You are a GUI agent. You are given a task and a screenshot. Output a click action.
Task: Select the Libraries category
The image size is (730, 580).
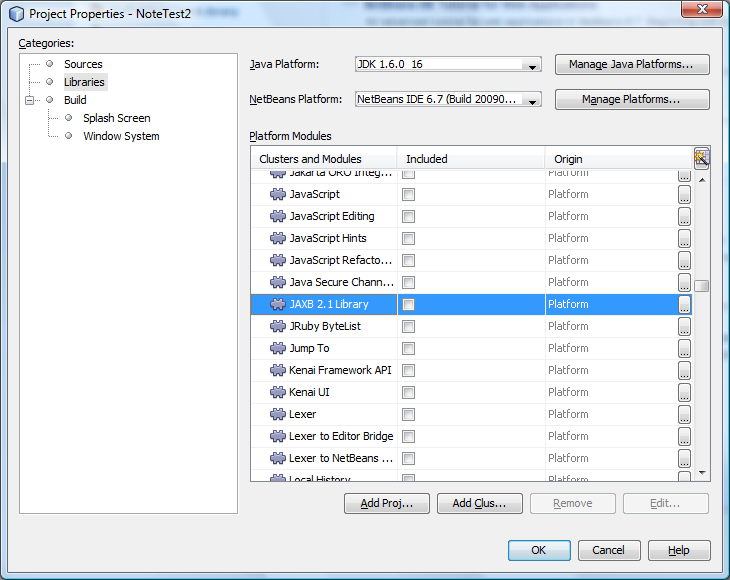coord(84,82)
